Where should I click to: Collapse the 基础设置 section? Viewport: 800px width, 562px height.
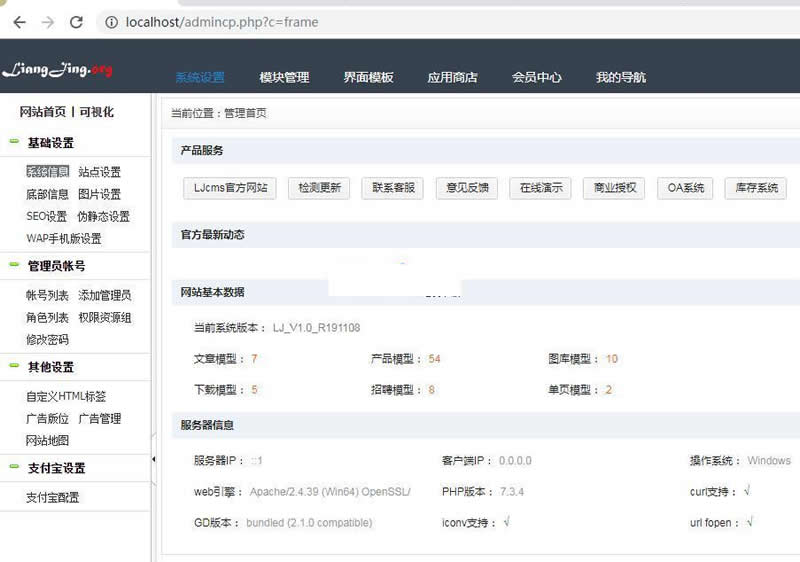[14, 142]
